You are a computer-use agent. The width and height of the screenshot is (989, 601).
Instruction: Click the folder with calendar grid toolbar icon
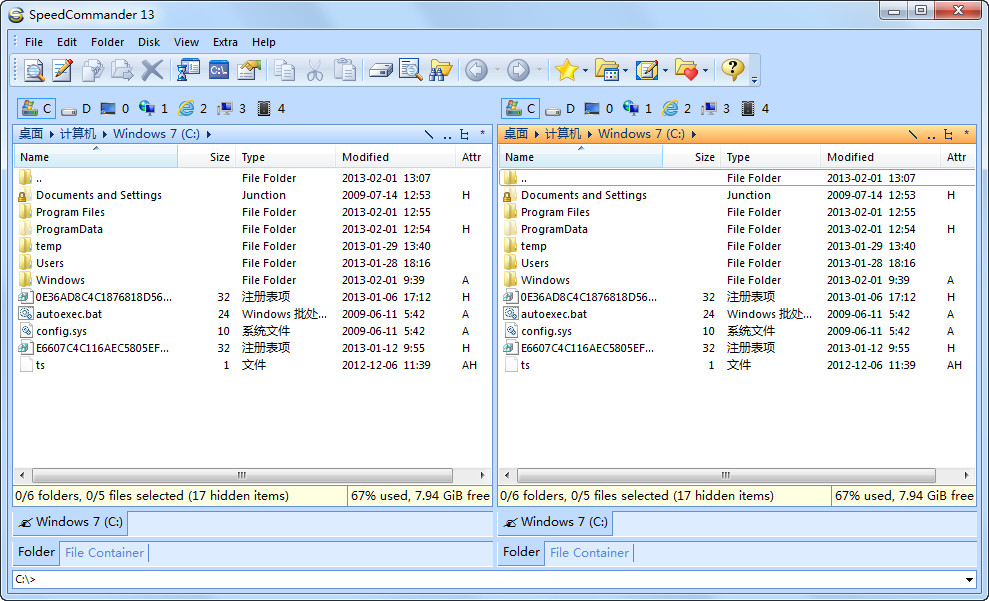click(607, 70)
